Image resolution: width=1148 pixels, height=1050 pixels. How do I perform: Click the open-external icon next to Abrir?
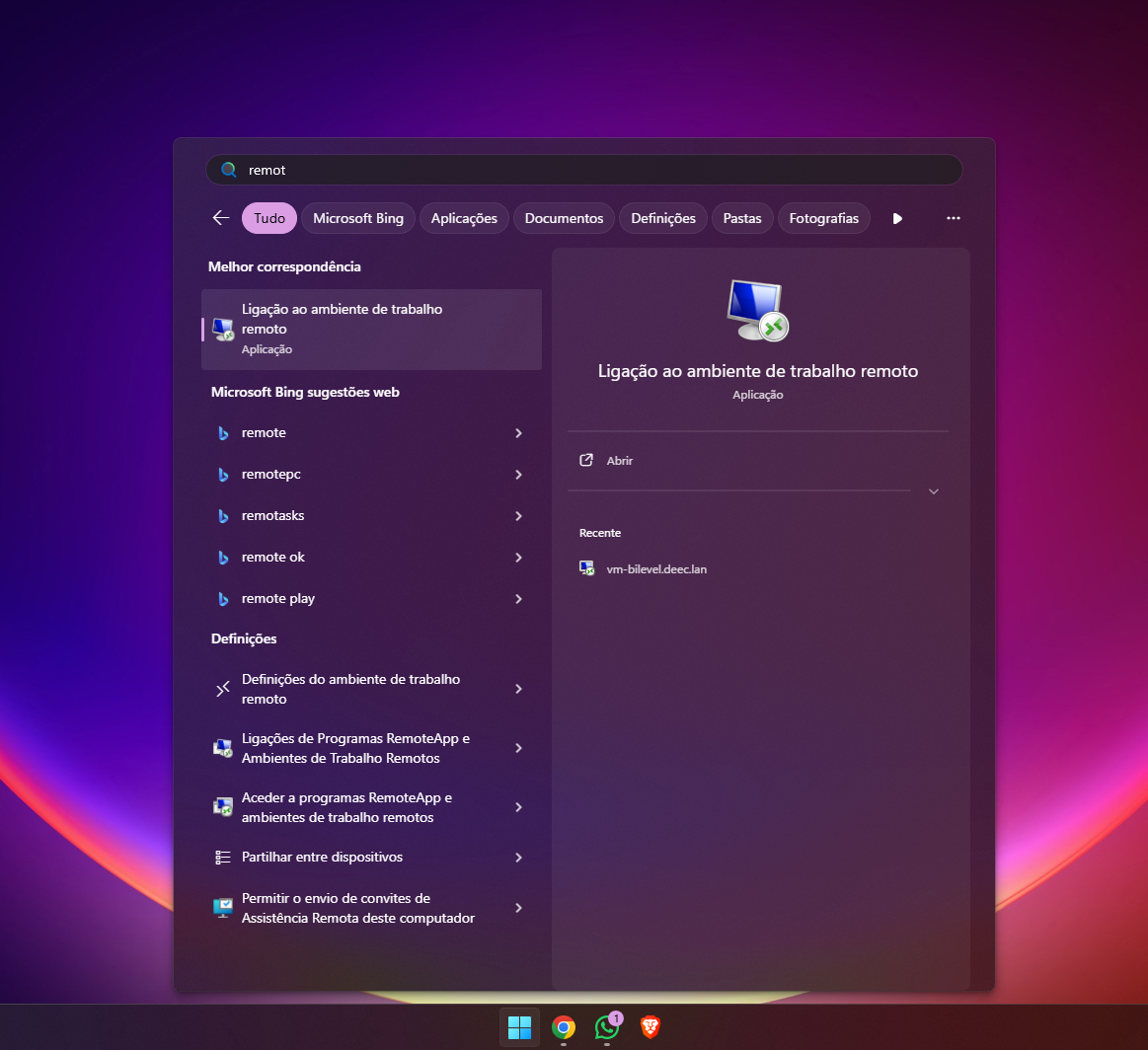586,460
